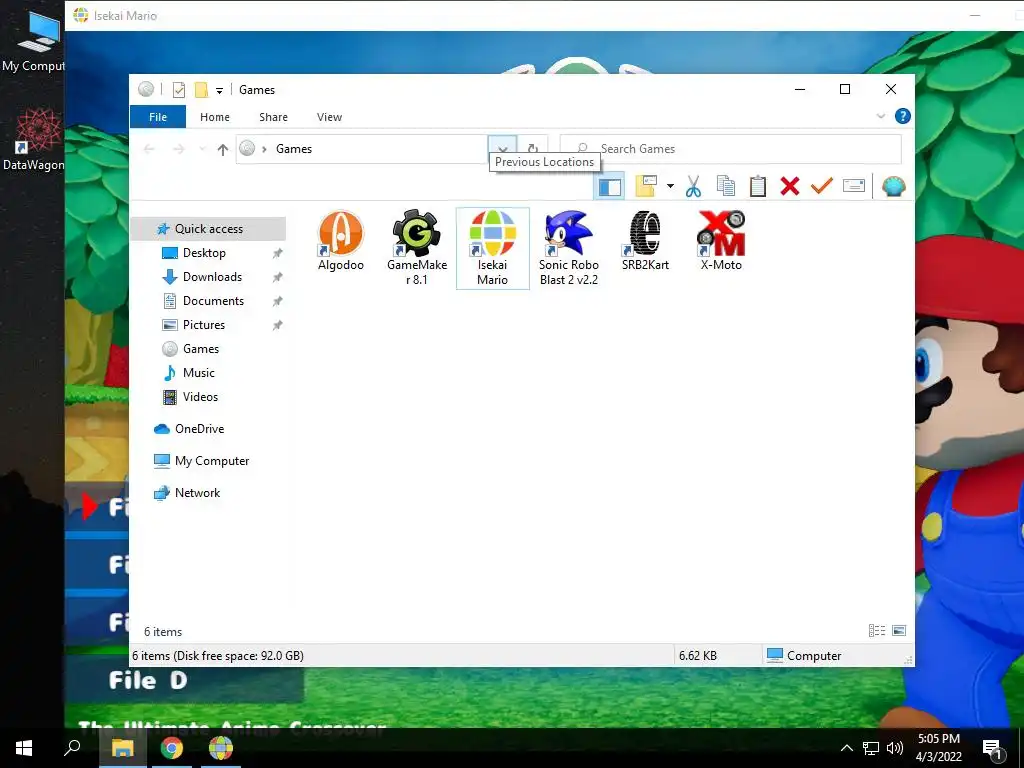Open Games in navigation pane
The image size is (1024, 768).
[x=200, y=349]
